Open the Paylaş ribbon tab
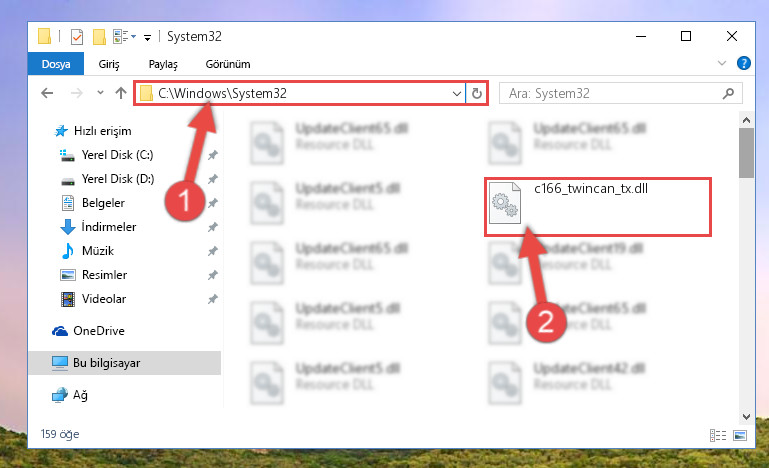The height and width of the screenshot is (468, 769). (163, 64)
